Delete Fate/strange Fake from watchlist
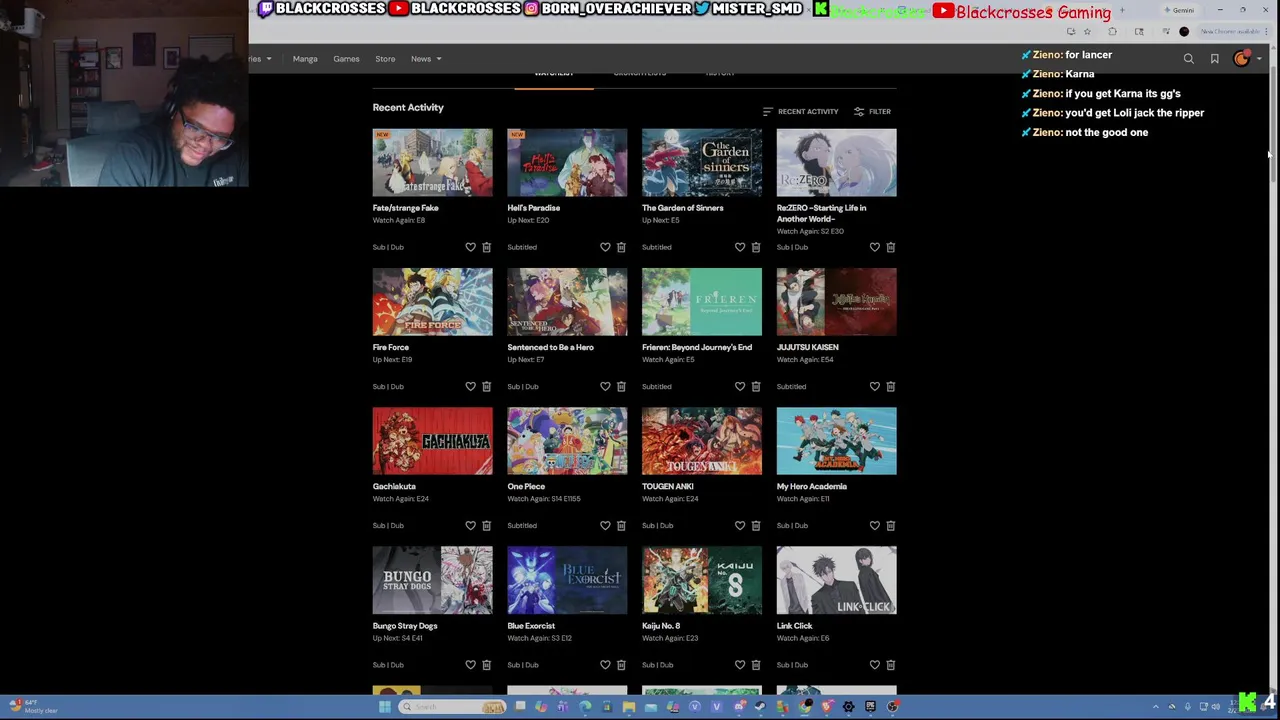The image size is (1280, 720). 486,247
